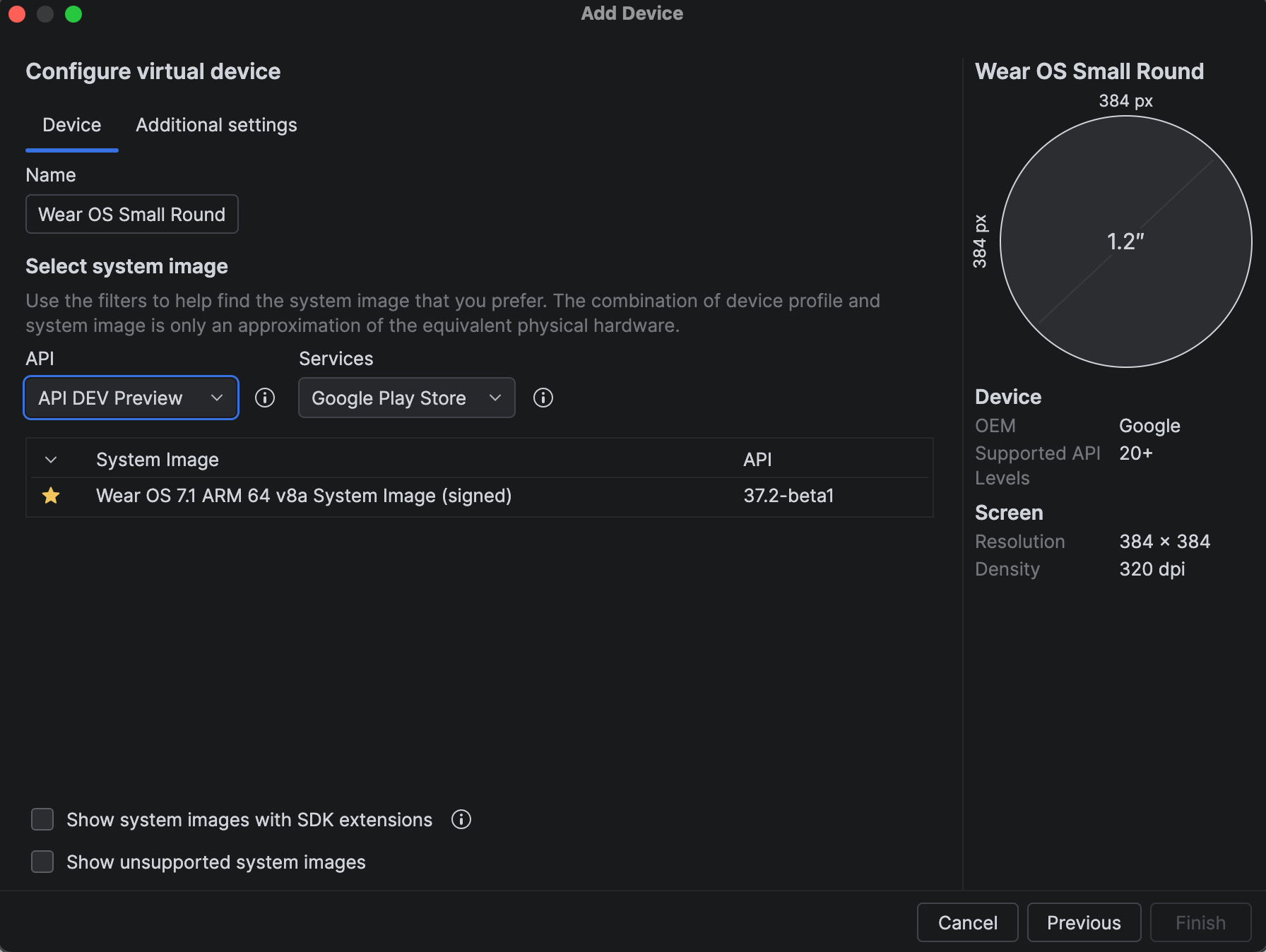Viewport: 1266px width, 952px height.
Task: Click the API column header in table
Action: [757, 460]
